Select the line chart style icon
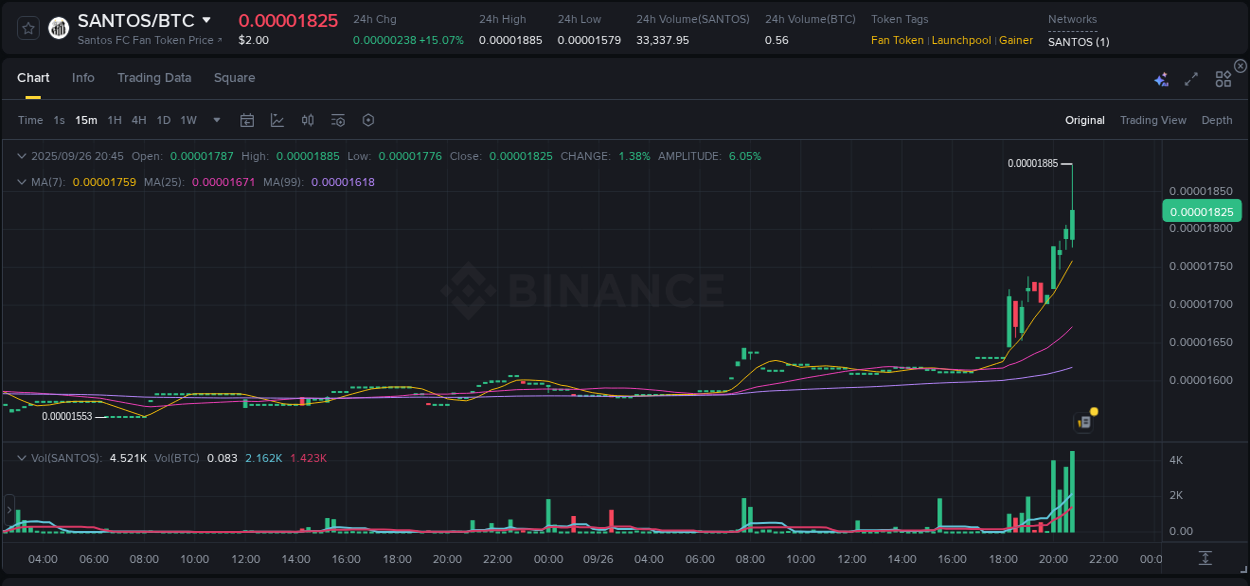 [277, 119]
